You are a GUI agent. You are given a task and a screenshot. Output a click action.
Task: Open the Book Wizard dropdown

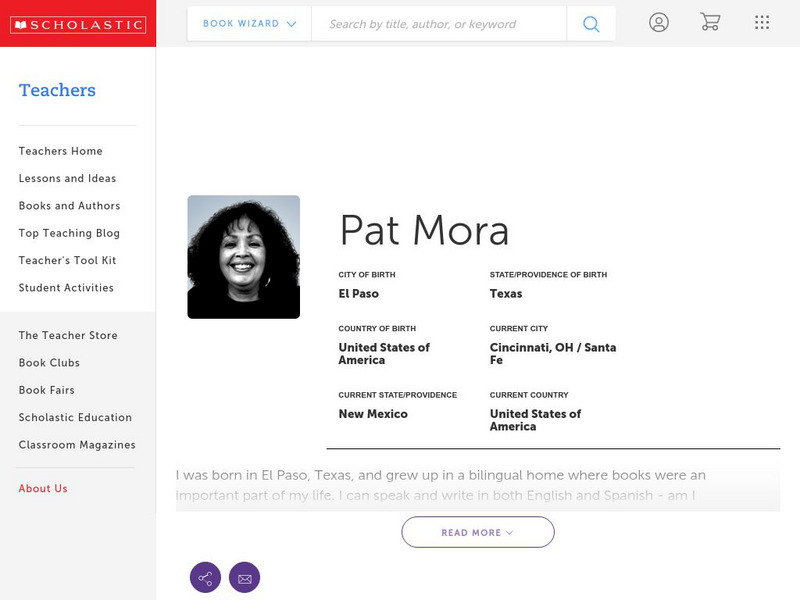pos(249,24)
